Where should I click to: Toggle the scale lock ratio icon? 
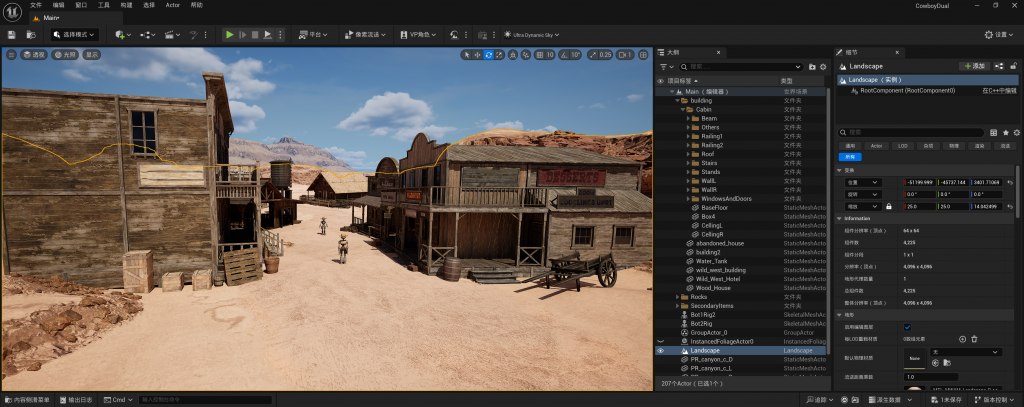tap(888, 206)
